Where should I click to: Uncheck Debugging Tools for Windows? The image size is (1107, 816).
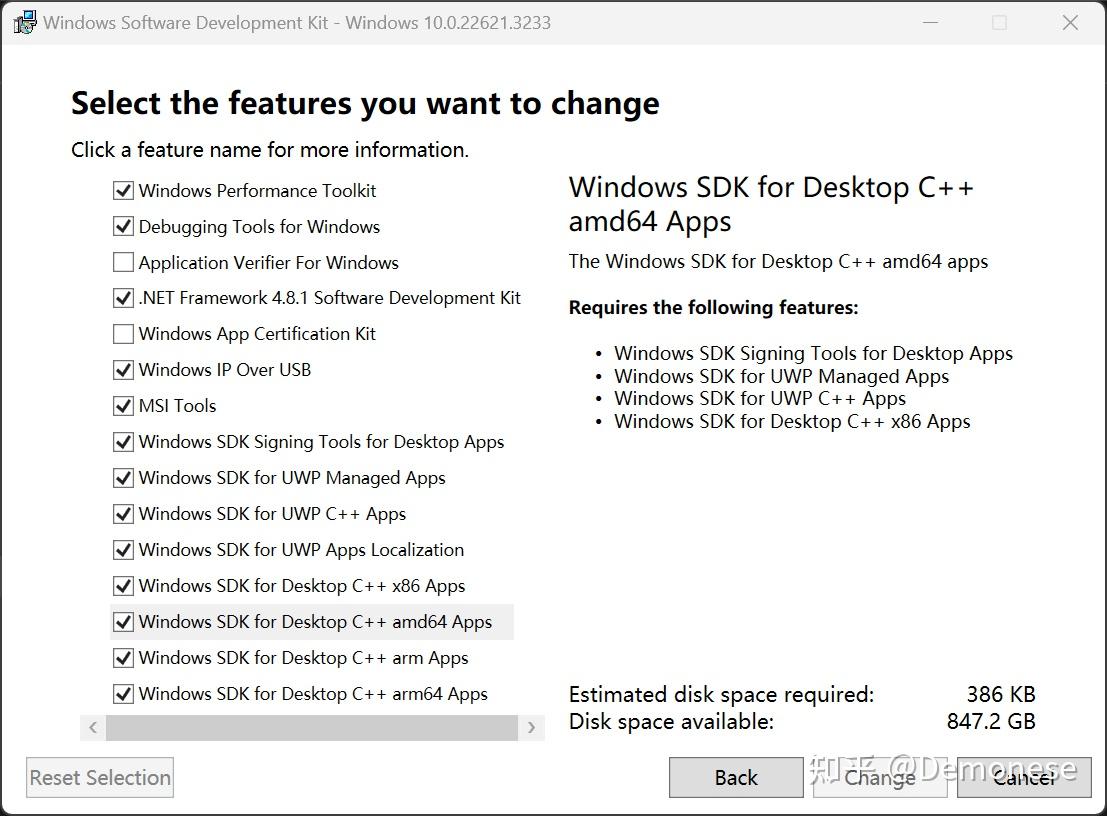(123, 226)
